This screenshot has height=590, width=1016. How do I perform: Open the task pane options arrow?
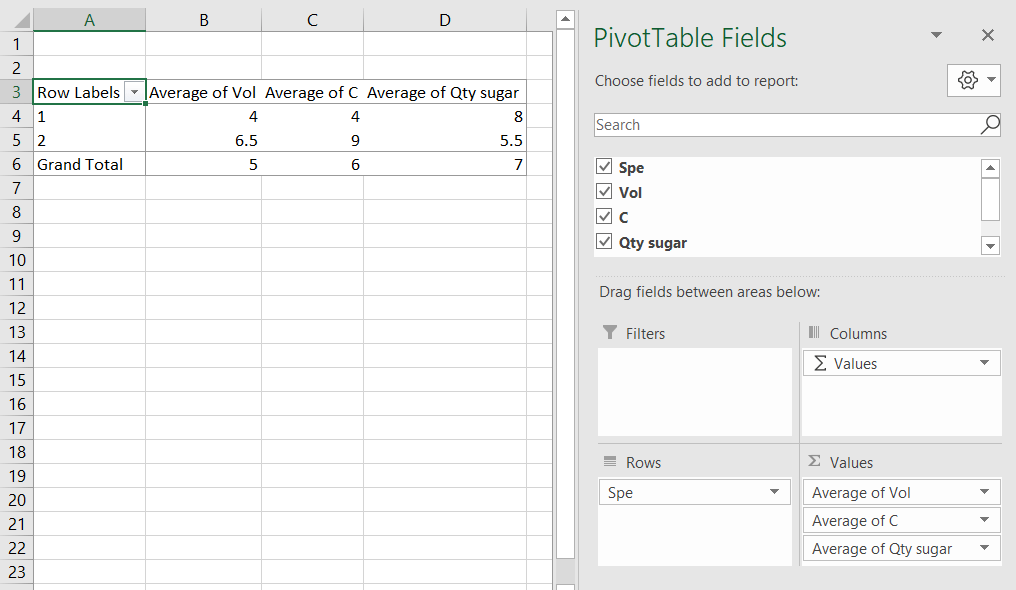tap(936, 34)
